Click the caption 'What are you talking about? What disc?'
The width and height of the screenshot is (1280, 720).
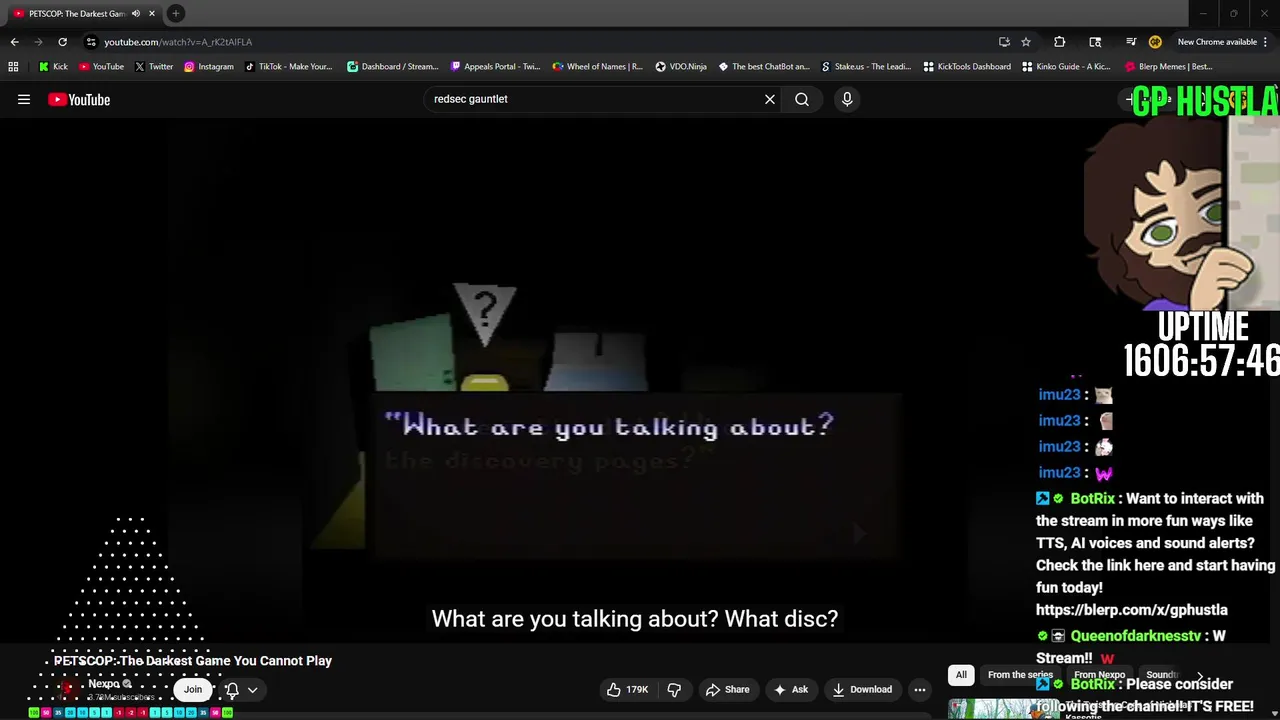point(634,619)
